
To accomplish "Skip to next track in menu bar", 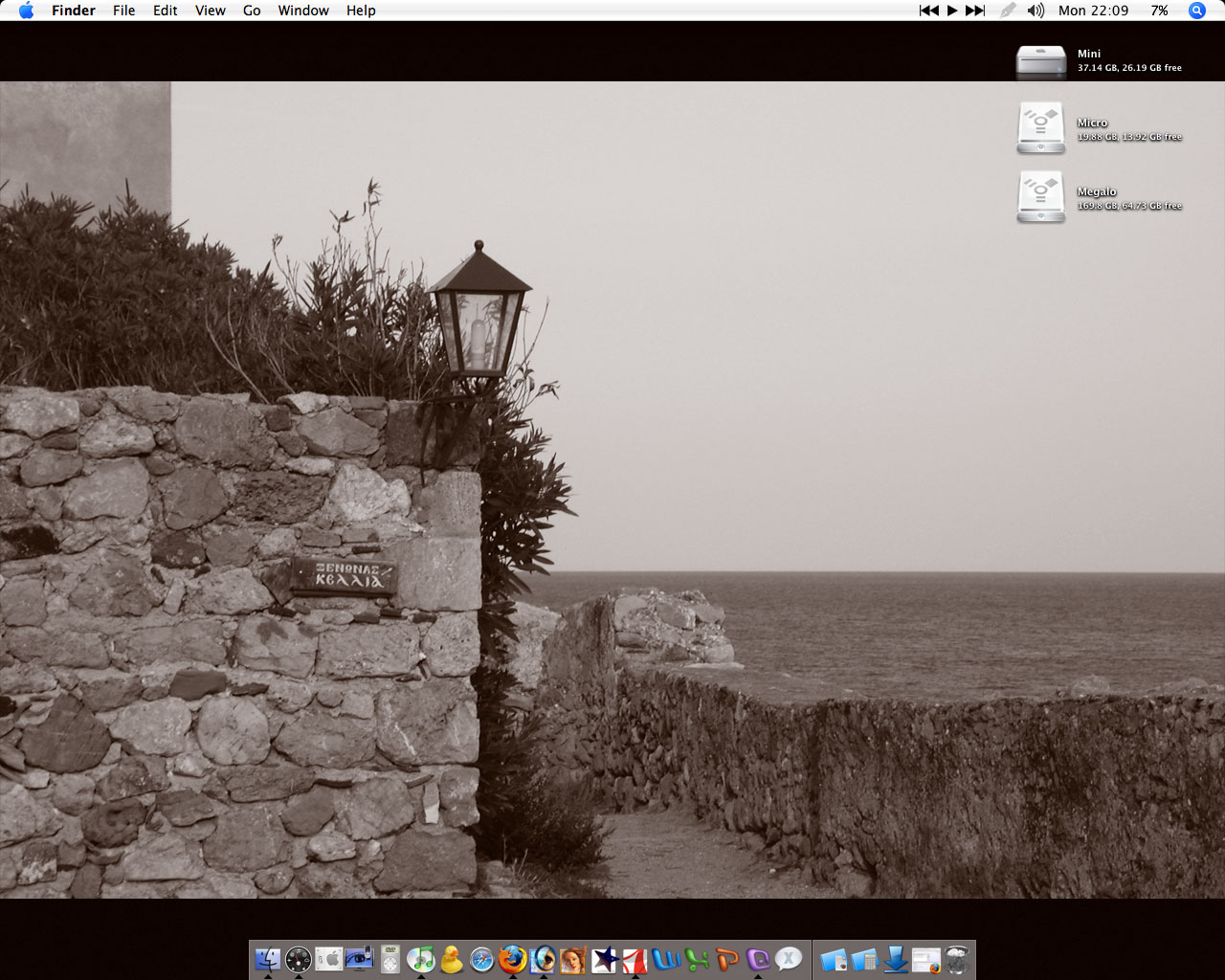I will click(975, 11).
